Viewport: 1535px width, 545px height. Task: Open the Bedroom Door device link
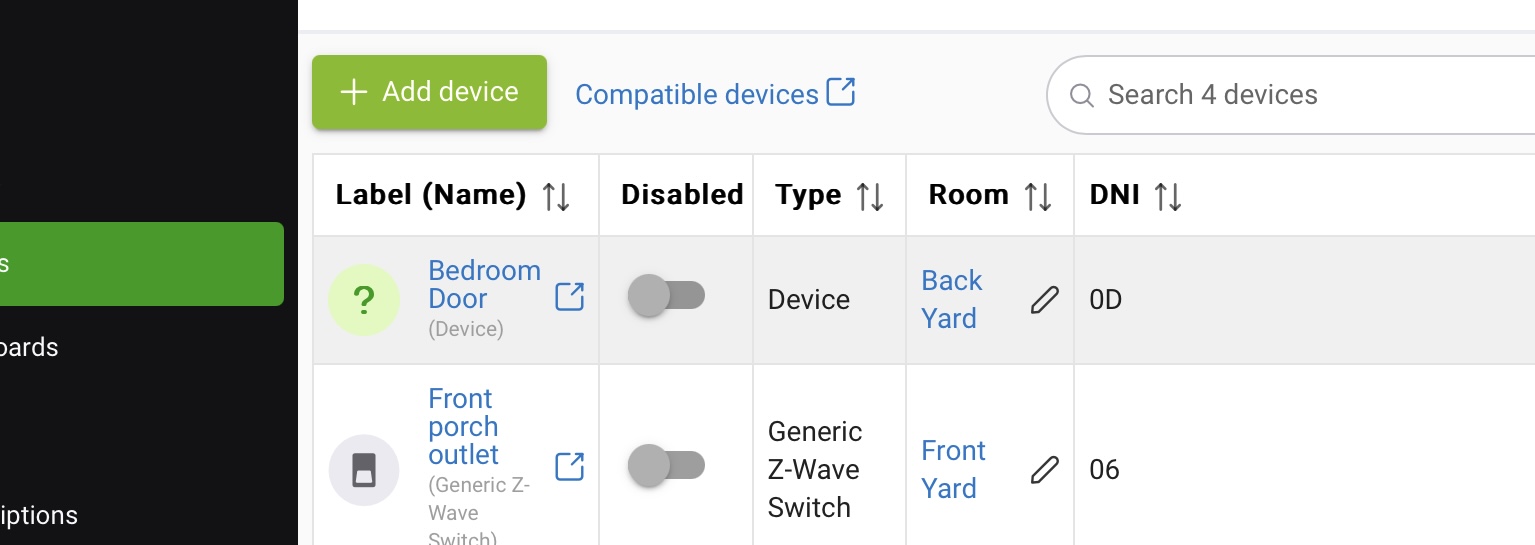point(484,285)
